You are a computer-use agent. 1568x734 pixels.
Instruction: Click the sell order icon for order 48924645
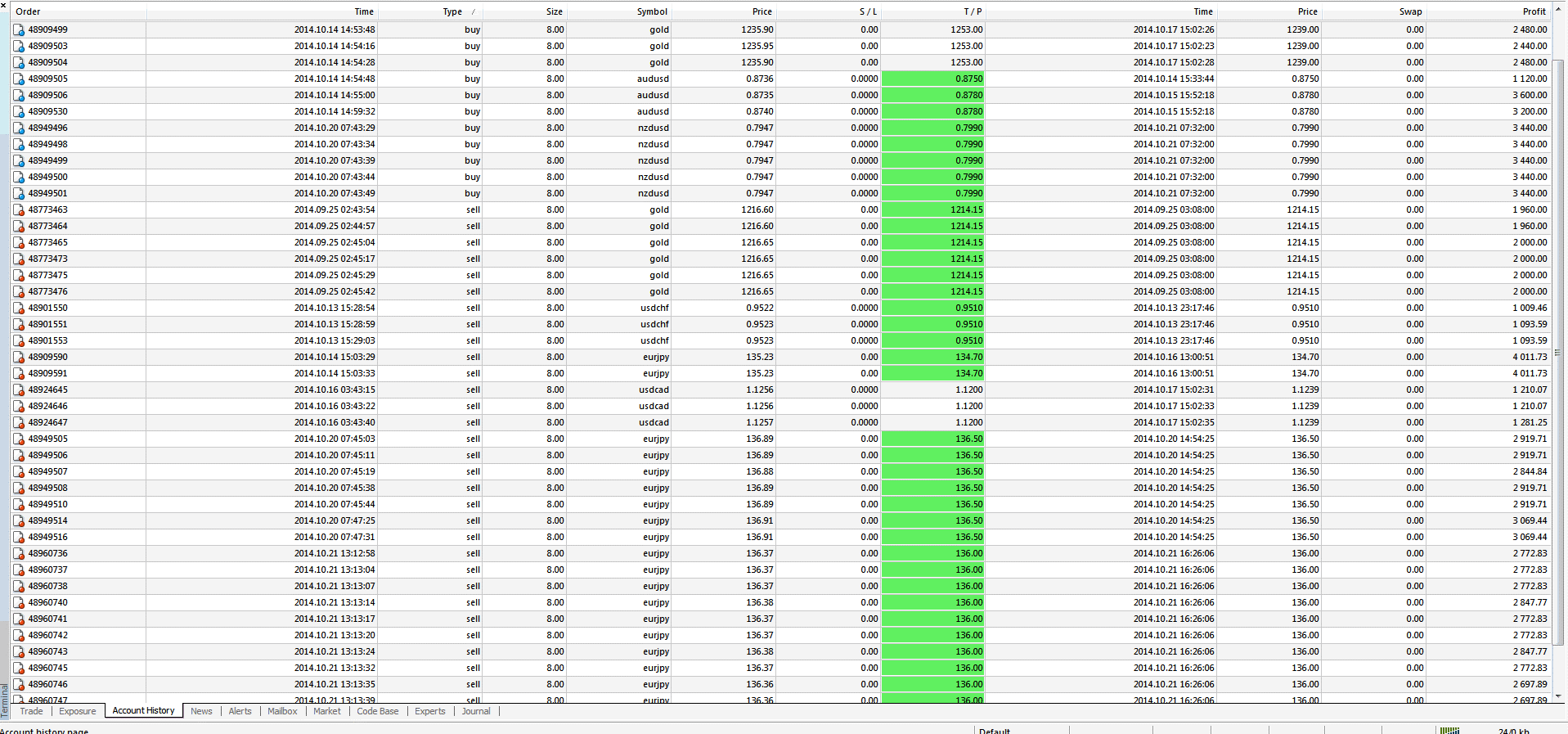(19, 390)
